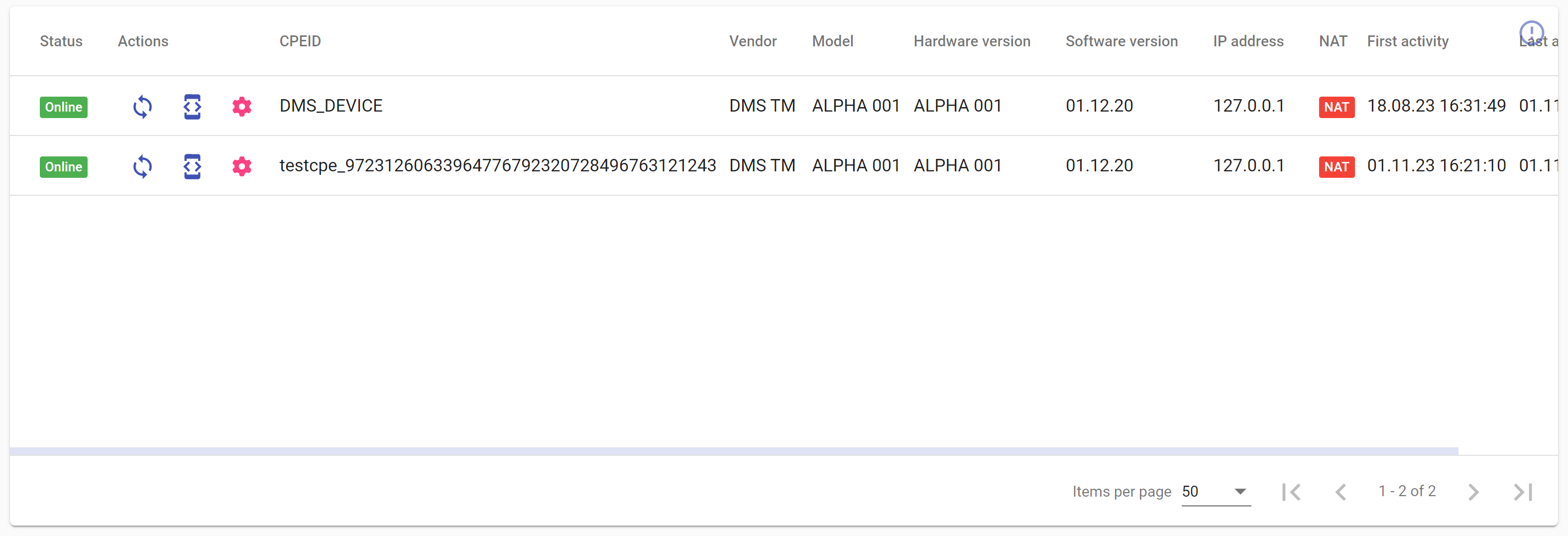Sort by Status column header
Image resolution: width=1568 pixels, height=536 pixels.
coord(61,41)
